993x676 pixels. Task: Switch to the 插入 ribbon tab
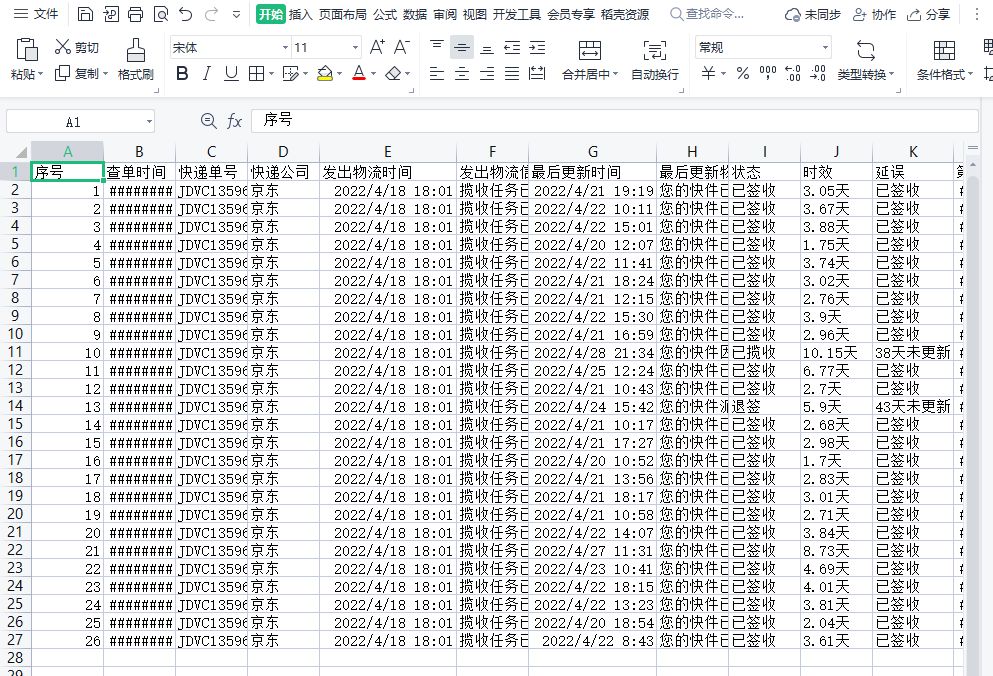pyautogui.click(x=301, y=14)
